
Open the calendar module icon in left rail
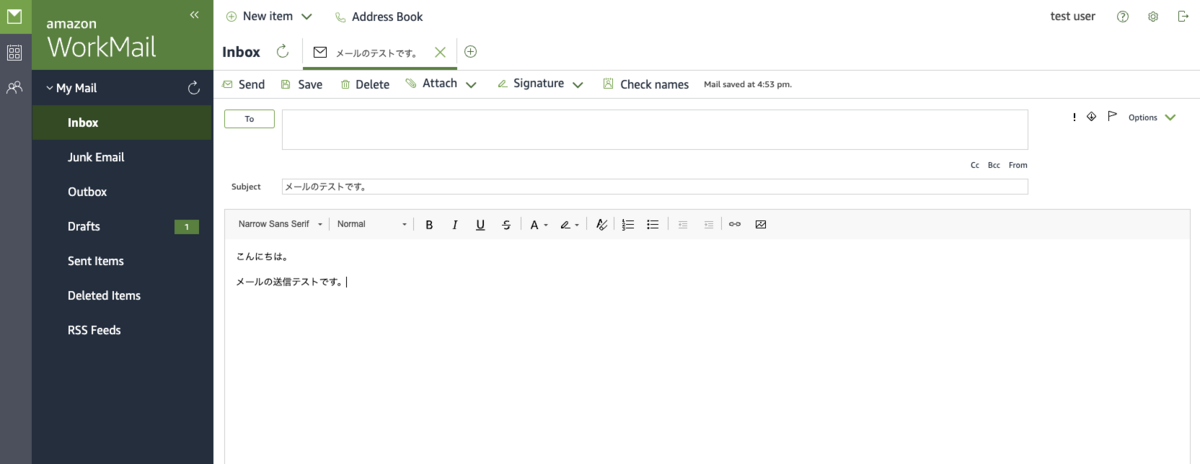click(x=15, y=53)
